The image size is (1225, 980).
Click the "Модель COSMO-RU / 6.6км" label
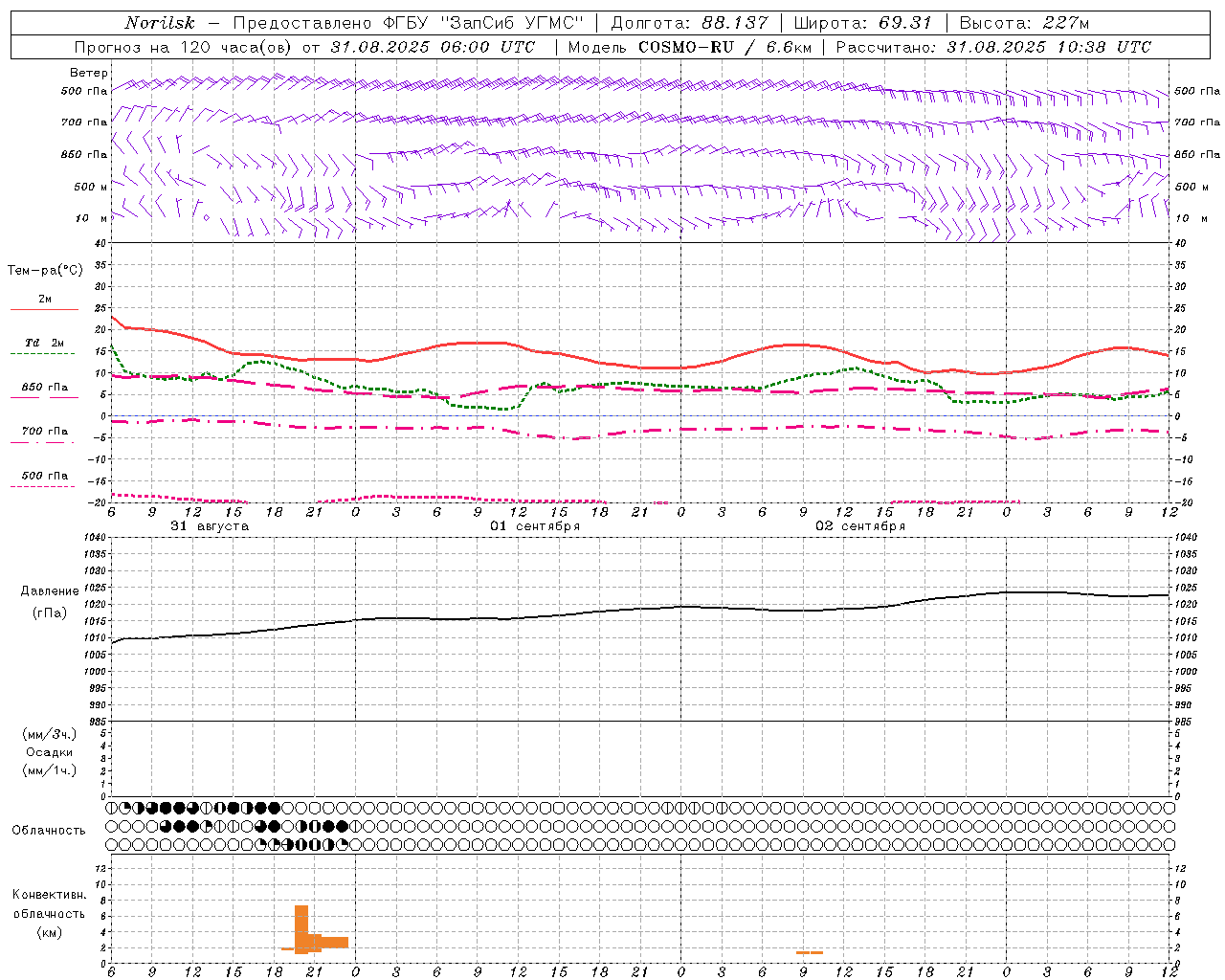tap(689, 47)
